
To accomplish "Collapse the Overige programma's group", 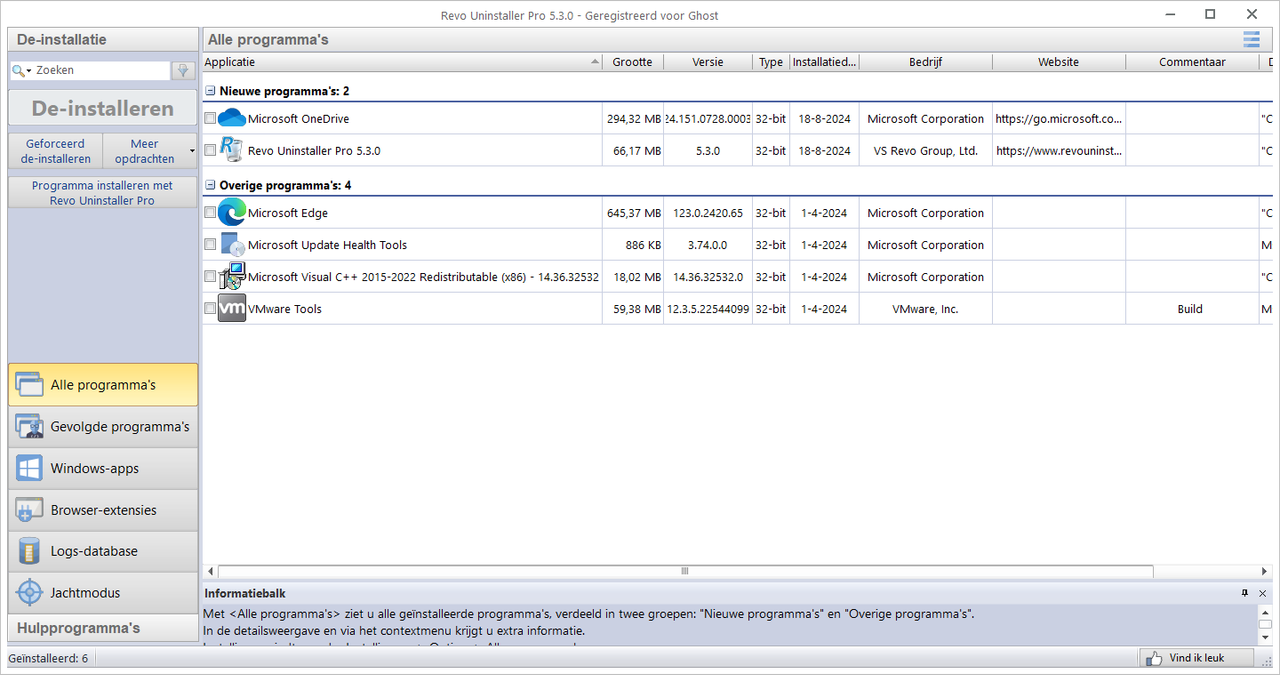I will tap(210, 185).
